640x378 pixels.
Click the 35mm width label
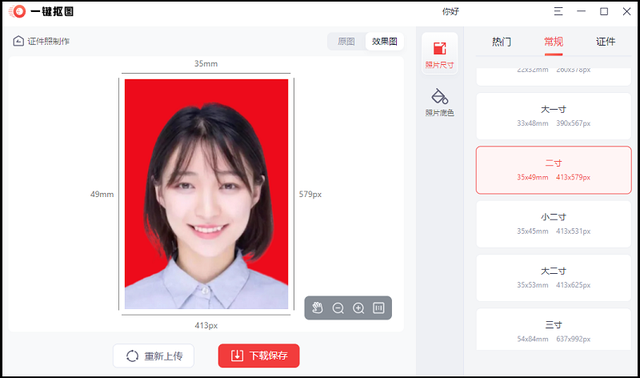(x=206, y=64)
